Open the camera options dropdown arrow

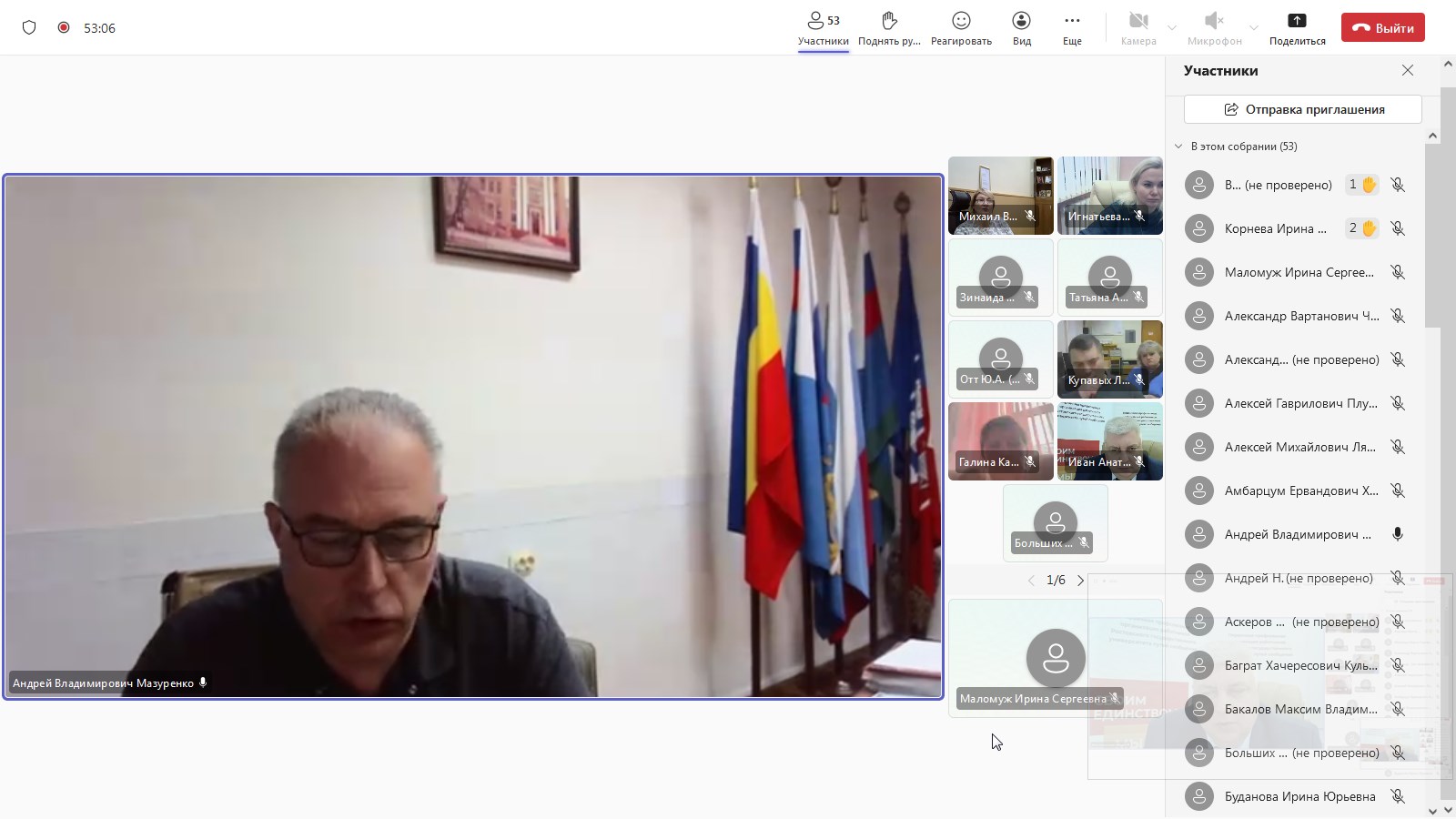point(1172,28)
